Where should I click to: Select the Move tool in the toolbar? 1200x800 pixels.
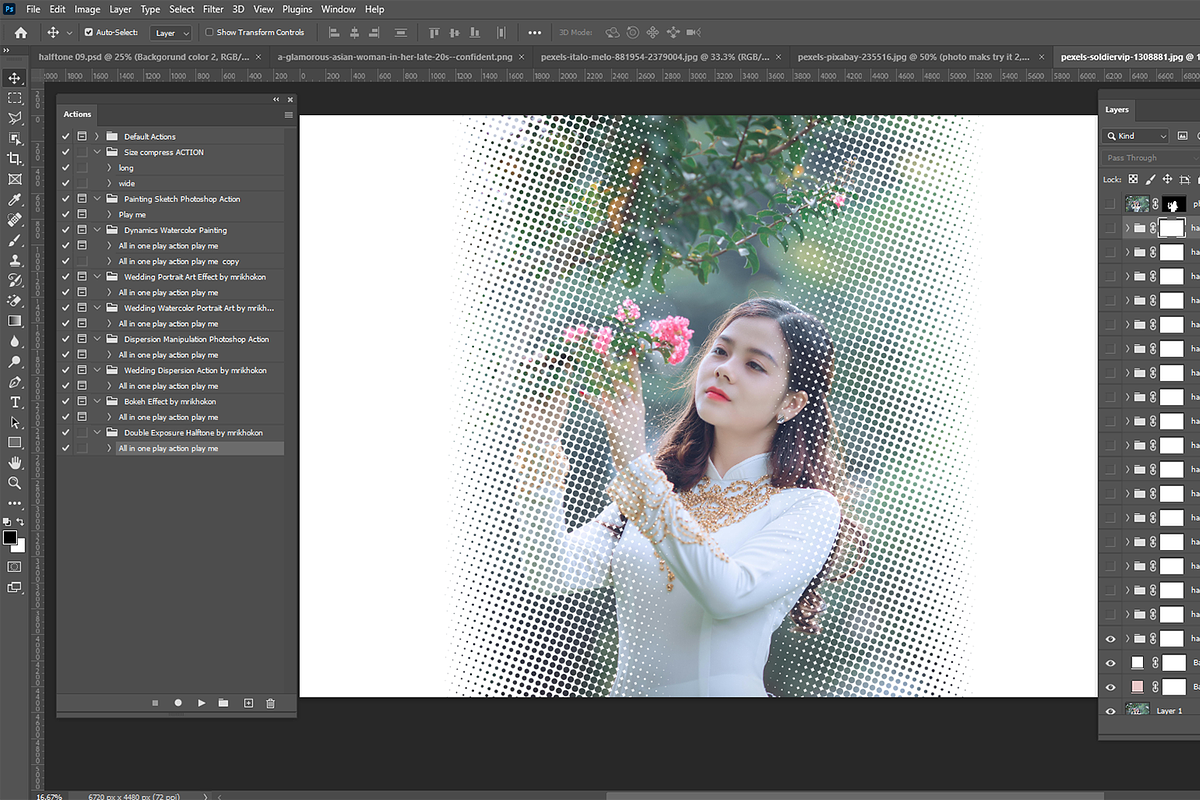[15, 78]
